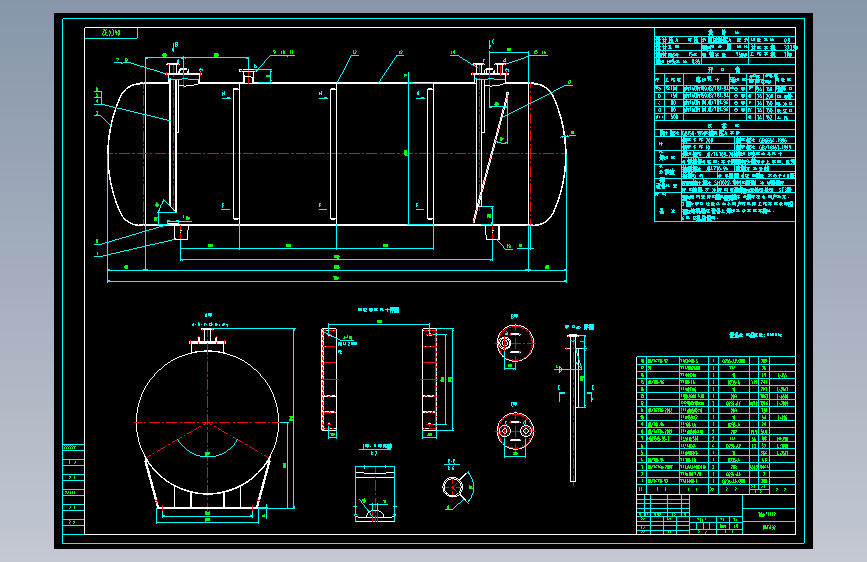Select the long vertical pipe detail drawing
Viewport: 867px width, 562px height.
point(573,409)
